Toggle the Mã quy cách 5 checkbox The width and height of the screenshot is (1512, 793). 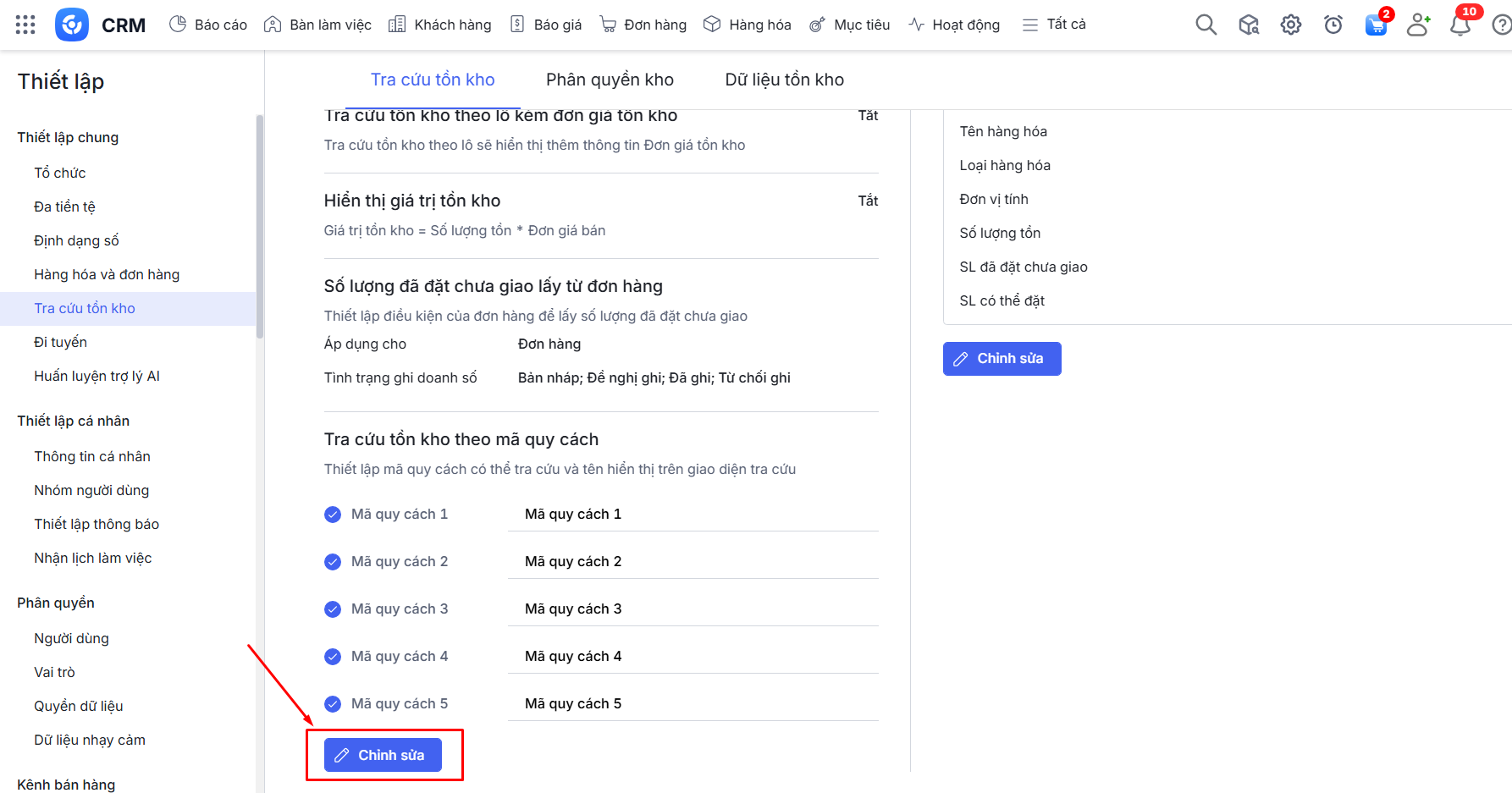[x=333, y=704]
